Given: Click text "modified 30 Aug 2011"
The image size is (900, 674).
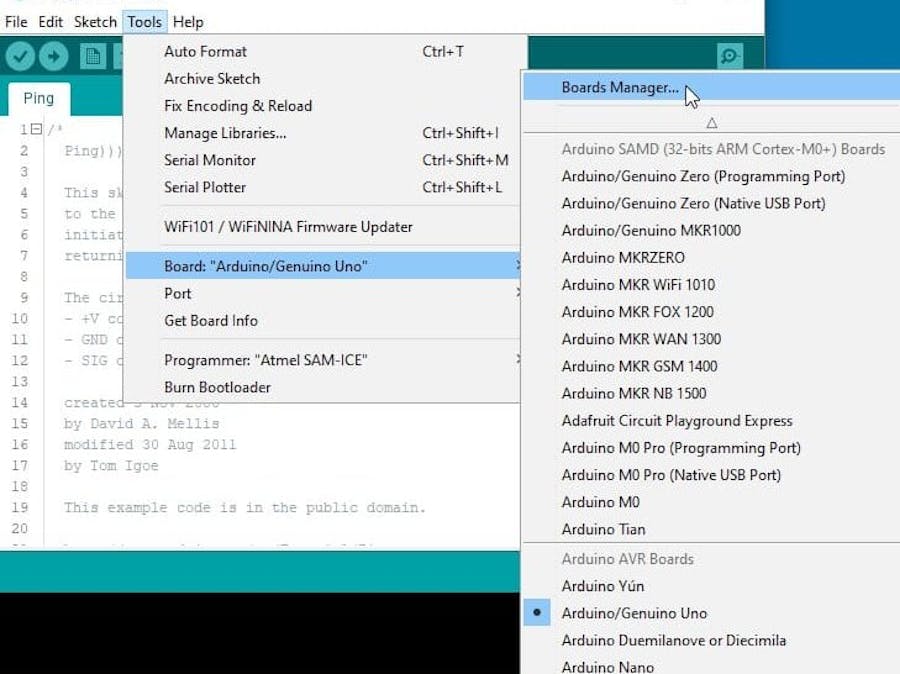Looking at the screenshot, I should click(x=150, y=445).
